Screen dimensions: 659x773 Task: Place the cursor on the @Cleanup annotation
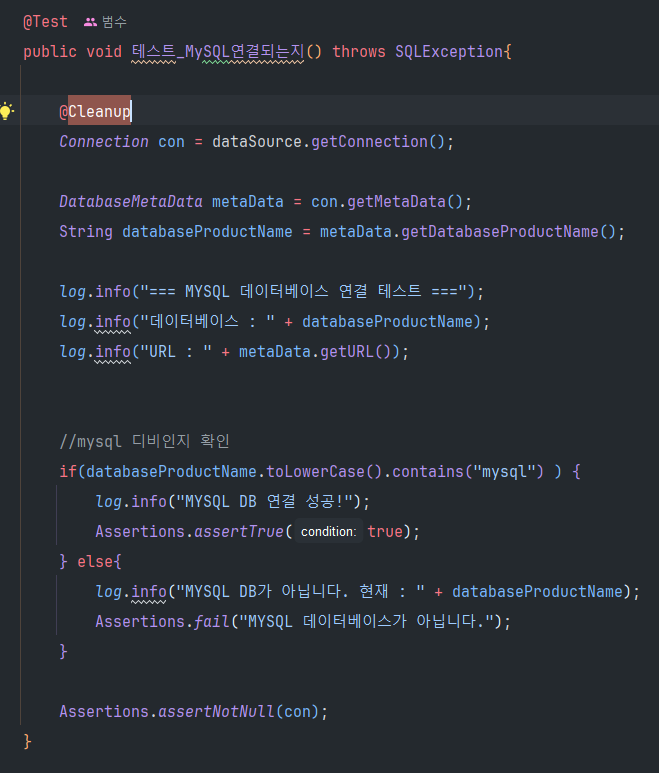[x=95, y=111]
